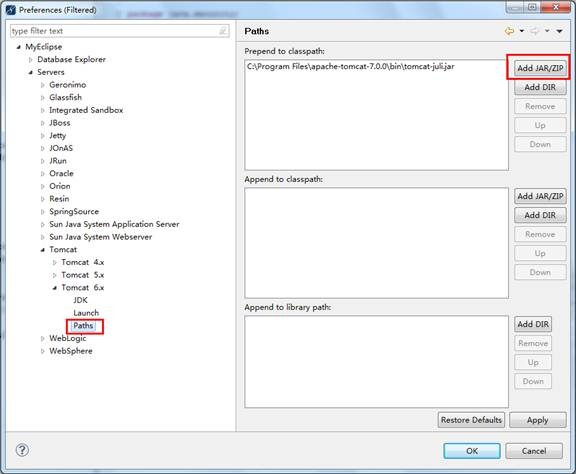The height and width of the screenshot is (474, 576).
Task: Select the Paths tree item
Action: [x=83, y=326]
